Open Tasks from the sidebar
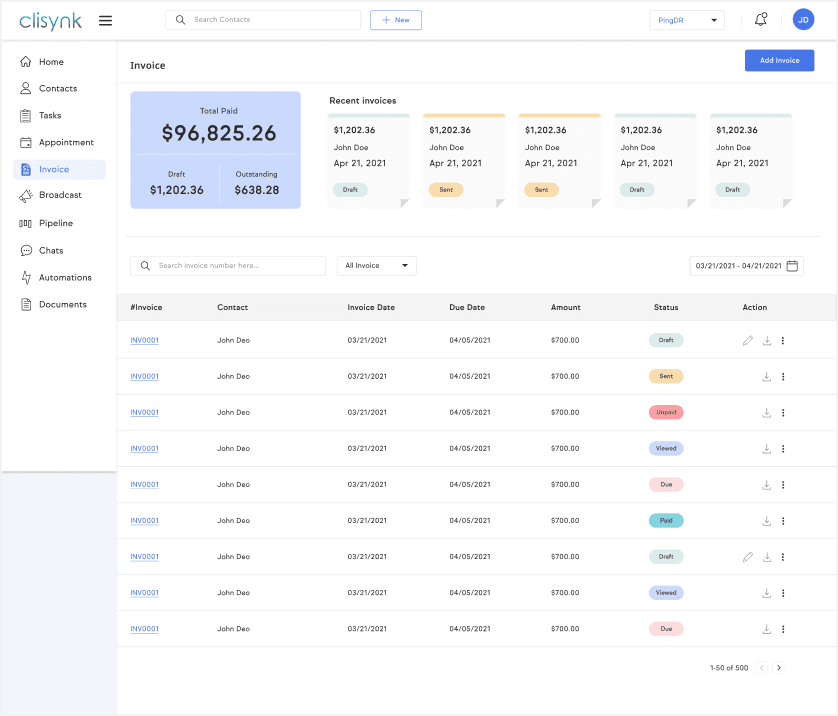This screenshot has width=838, height=716. point(50,115)
